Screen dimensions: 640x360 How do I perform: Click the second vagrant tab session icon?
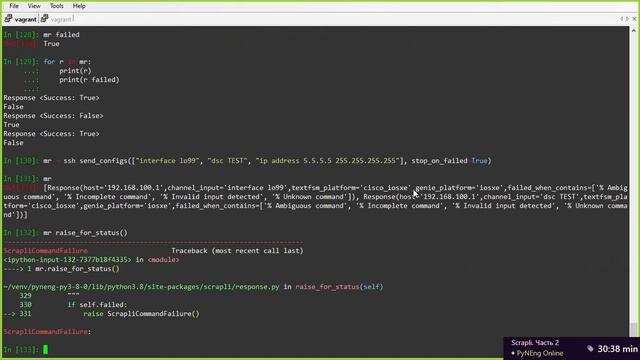tap(44, 19)
